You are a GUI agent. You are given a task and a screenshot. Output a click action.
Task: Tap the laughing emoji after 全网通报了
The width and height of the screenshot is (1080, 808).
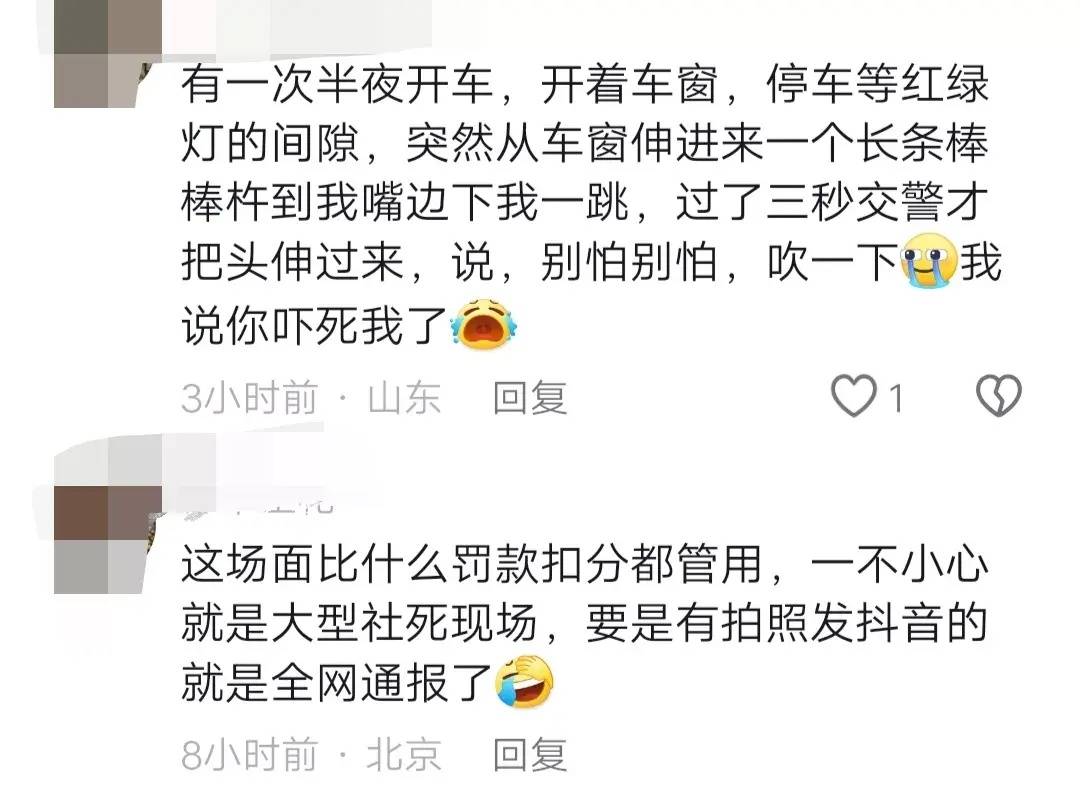coord(524,682)
